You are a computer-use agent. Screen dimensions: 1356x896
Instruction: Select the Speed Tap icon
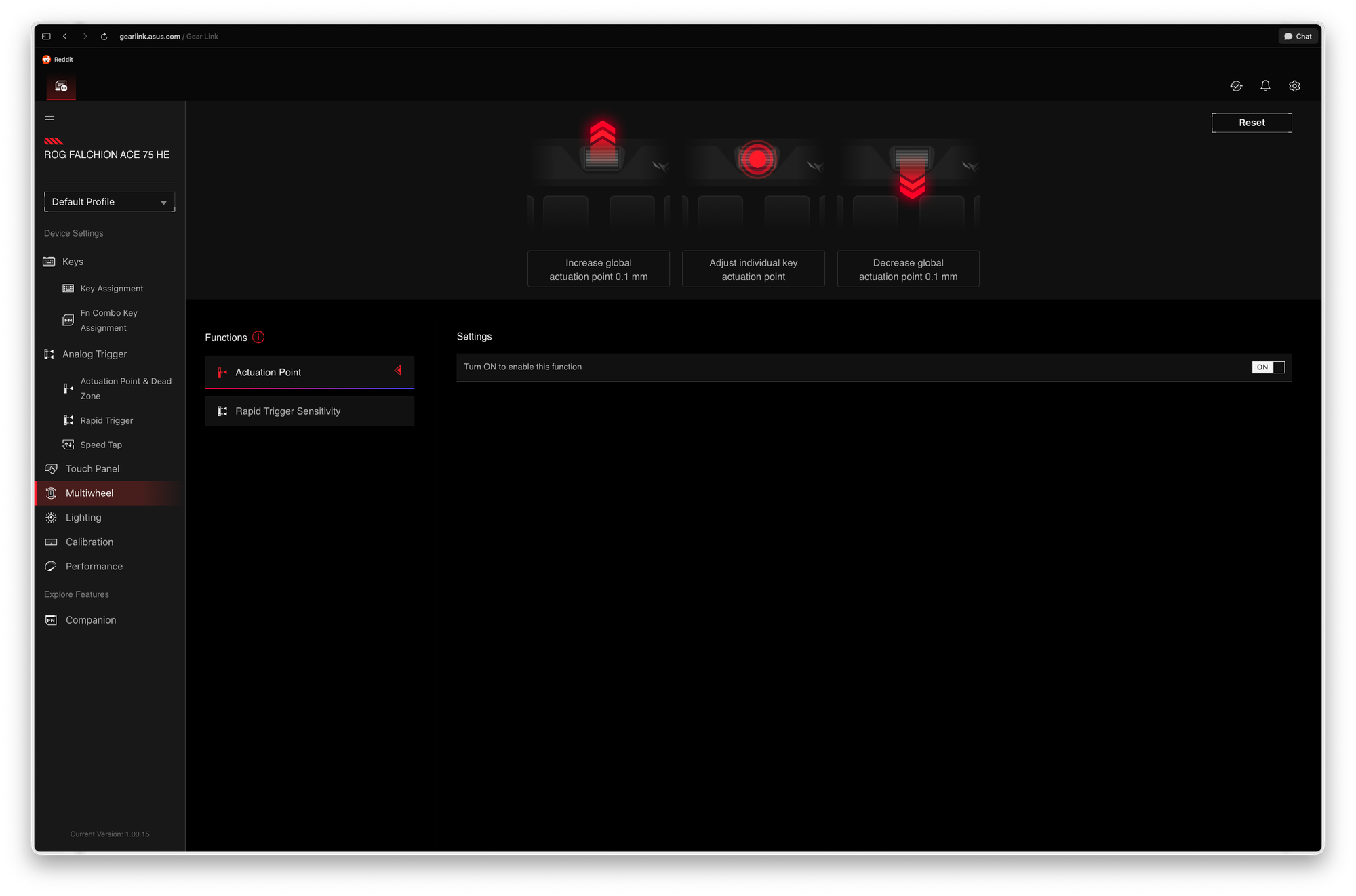(x=68, y=444)
